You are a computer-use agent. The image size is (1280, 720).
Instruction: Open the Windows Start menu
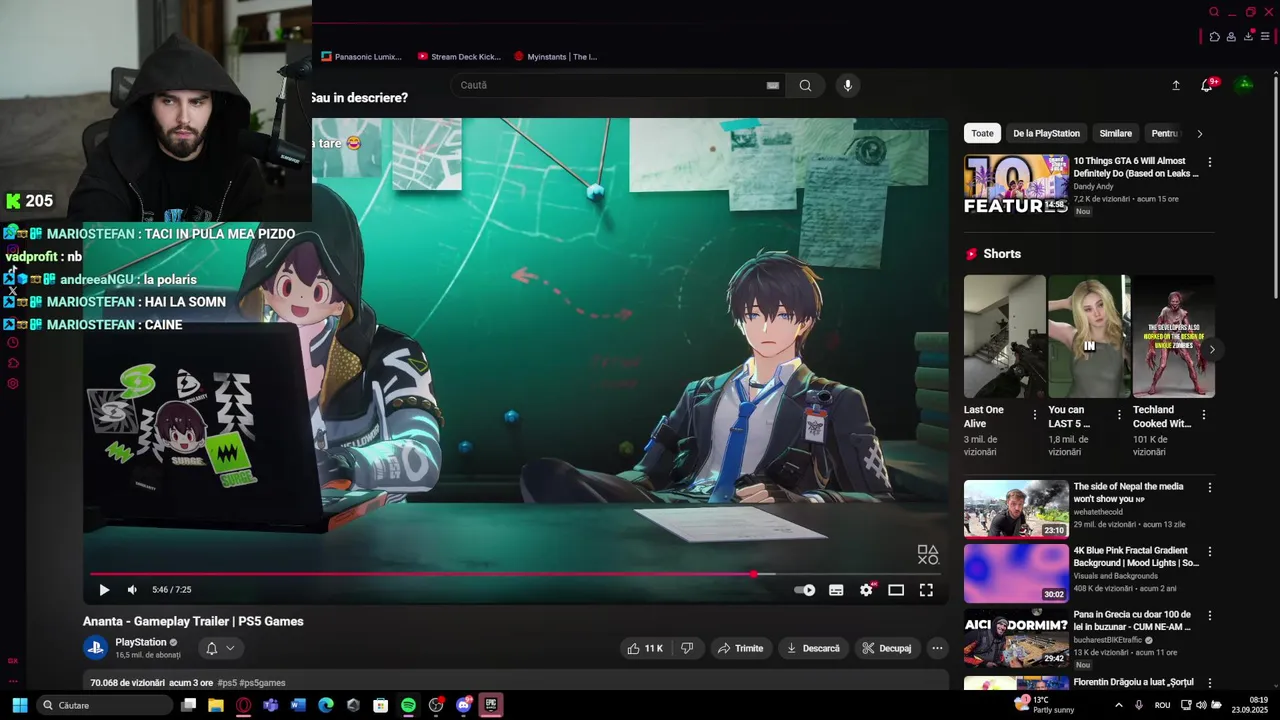(x=19, y=705)
